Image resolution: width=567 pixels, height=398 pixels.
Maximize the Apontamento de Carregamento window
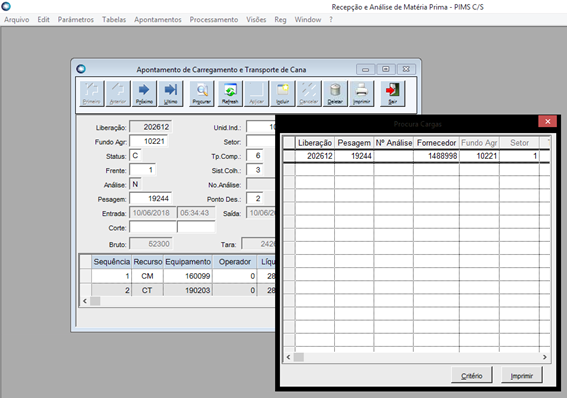(x=386, y=69)
